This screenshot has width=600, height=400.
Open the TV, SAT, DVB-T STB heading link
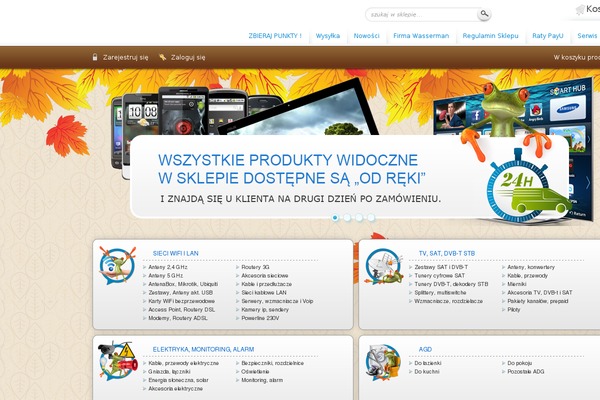point(447,253)
